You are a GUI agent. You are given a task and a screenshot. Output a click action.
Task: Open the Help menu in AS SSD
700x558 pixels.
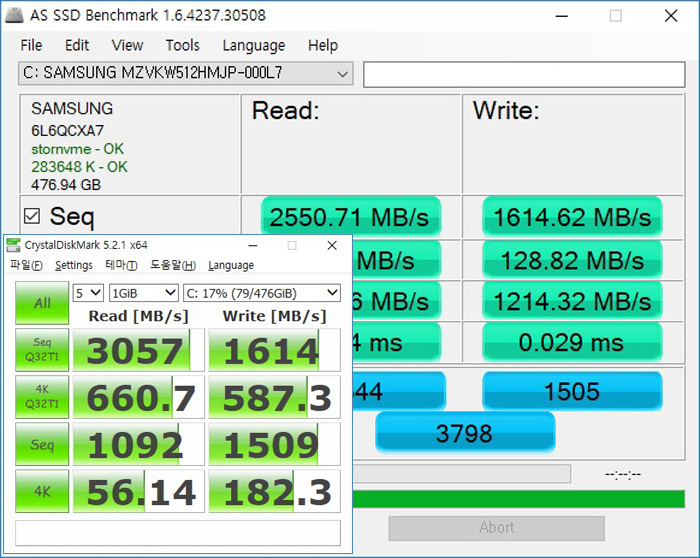point(323,45)
